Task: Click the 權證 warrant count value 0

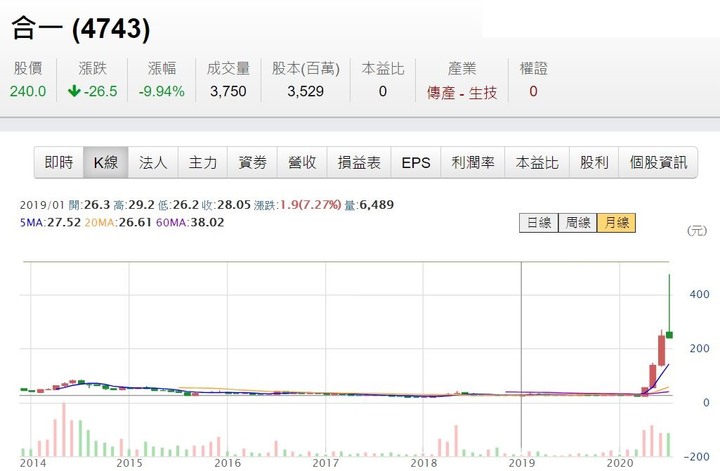Action: pos(533,91)
